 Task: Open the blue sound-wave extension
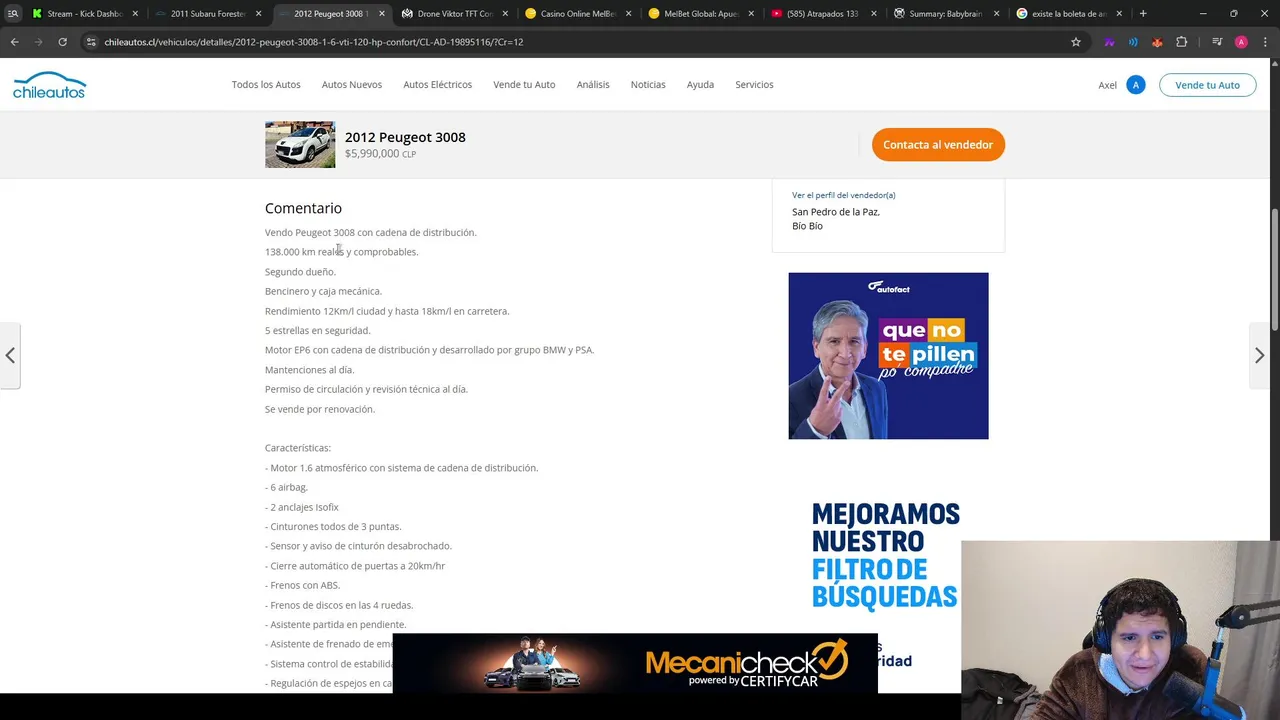coord(1133,42)
